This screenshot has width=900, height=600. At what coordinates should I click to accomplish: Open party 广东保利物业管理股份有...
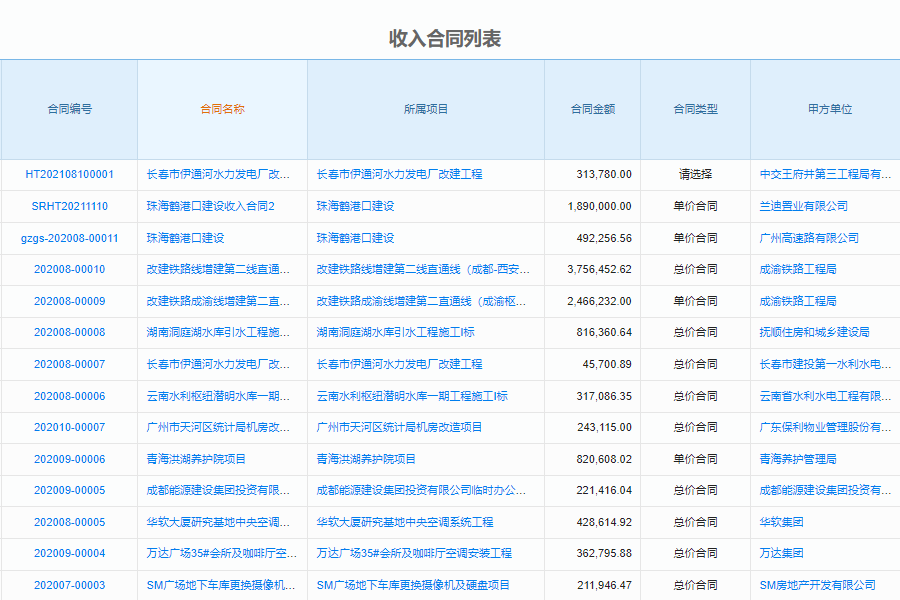tap(825, 427)
